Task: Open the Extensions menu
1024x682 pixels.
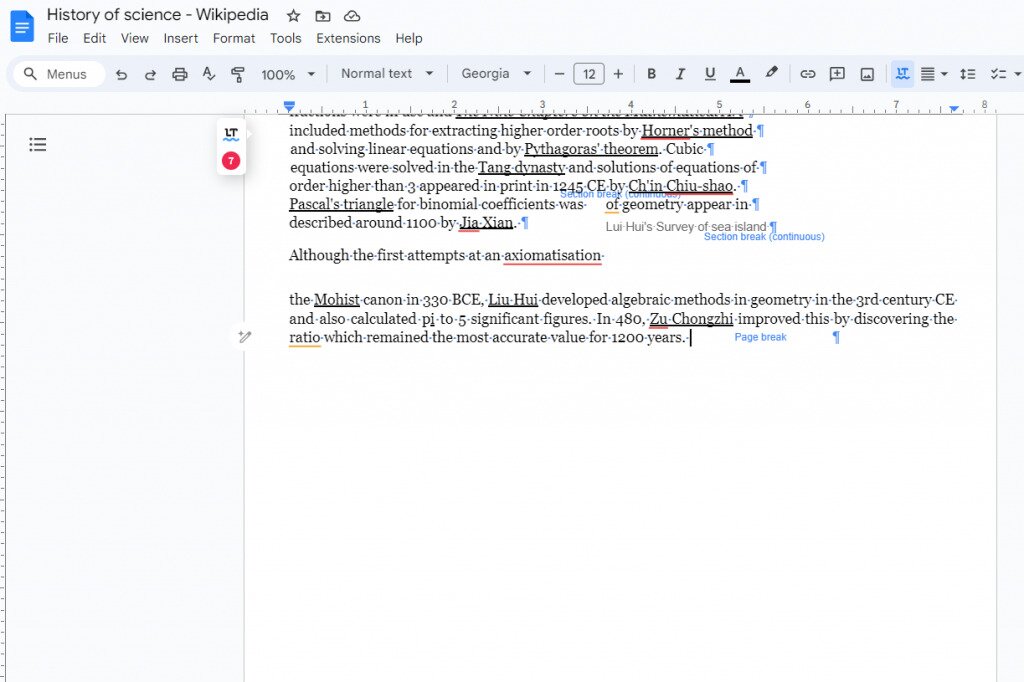Action: (x=348, y=38)
